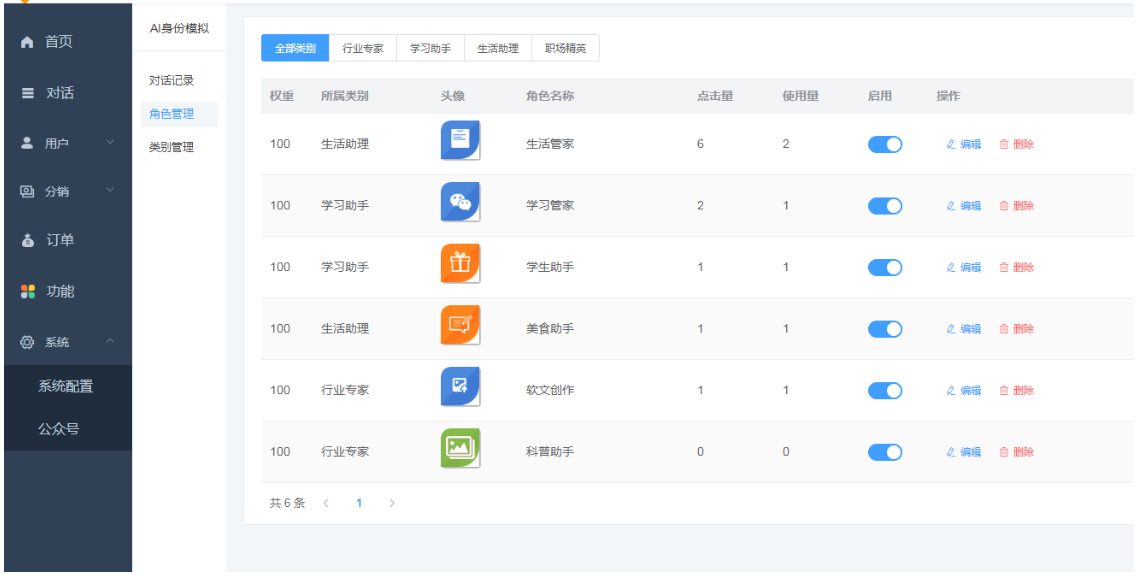
Task: Click trash delete icon in 软文创作 row
Action: pyautogui.click(x=1004, y=390)
